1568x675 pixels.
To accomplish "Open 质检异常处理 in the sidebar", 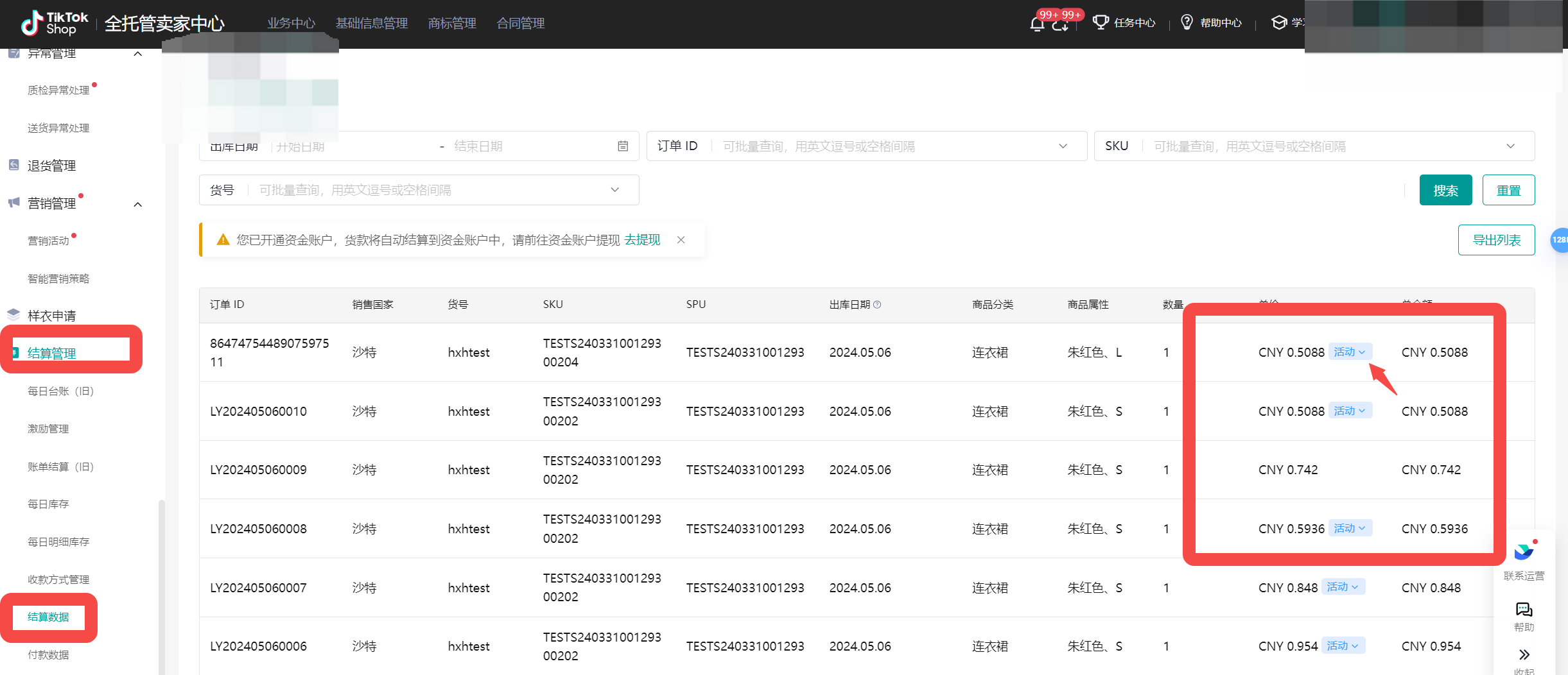I will click(58, 90).
